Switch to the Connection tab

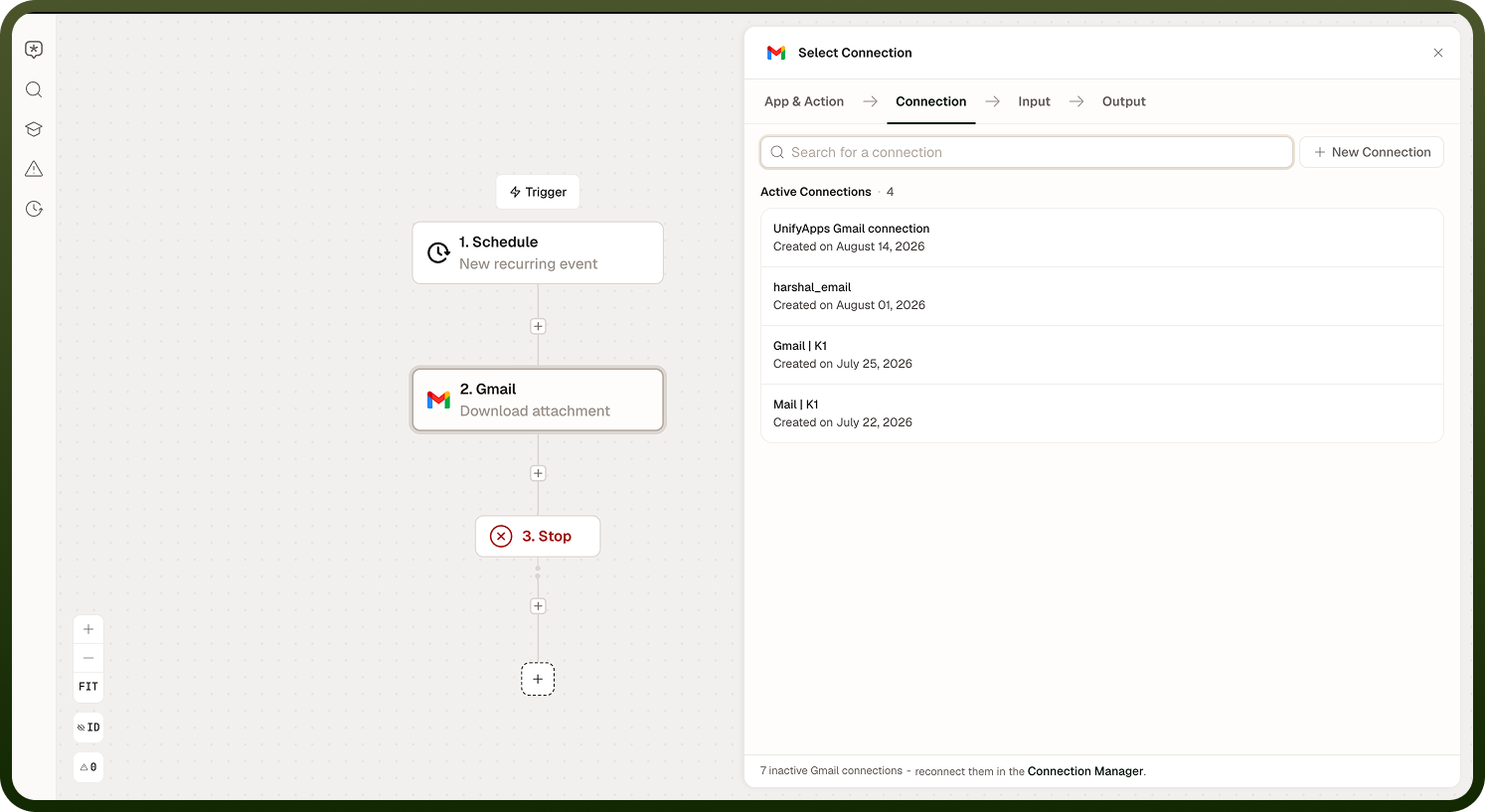click(930, 101)
